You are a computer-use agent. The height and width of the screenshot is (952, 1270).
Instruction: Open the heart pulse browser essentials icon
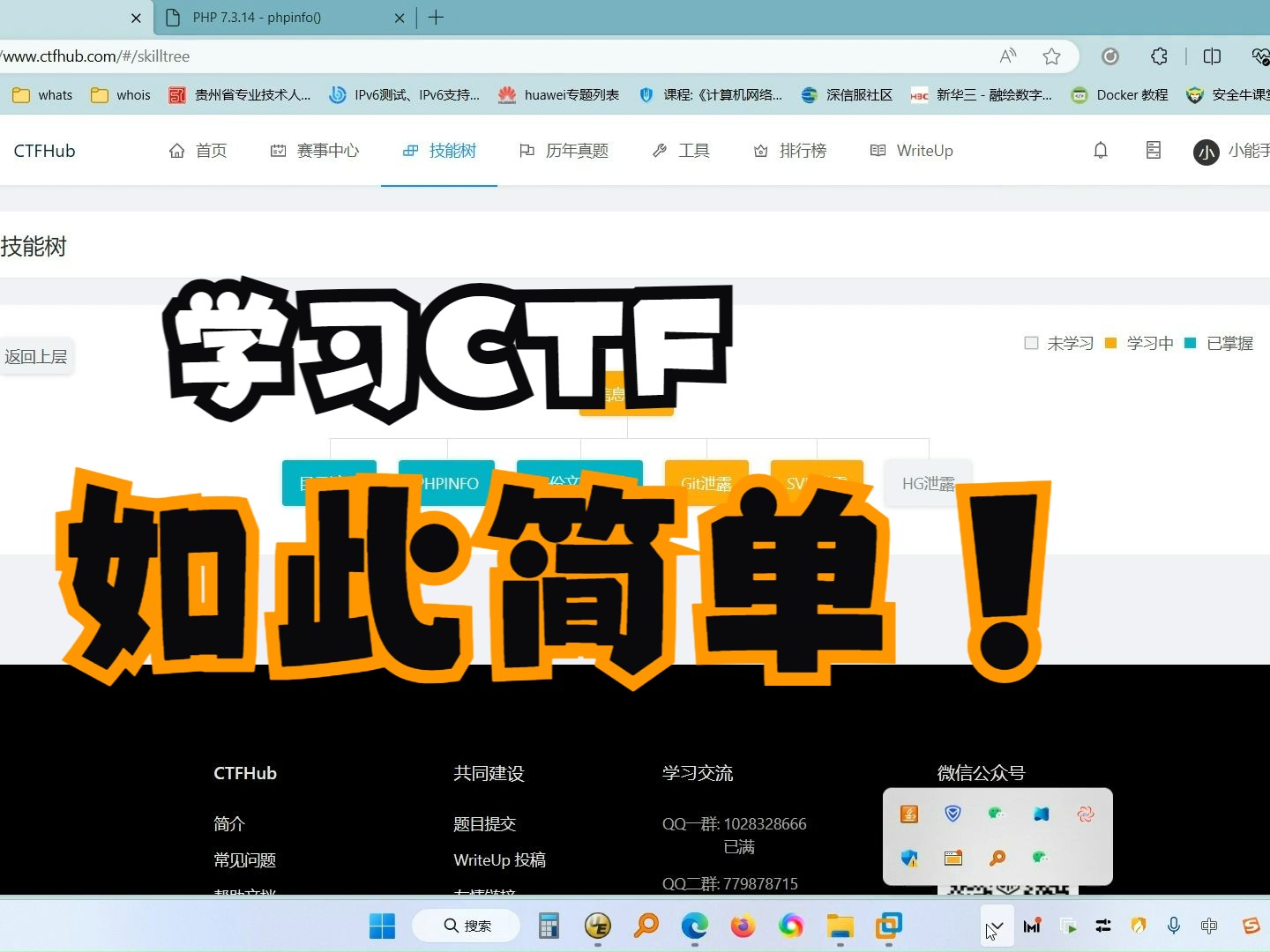pos(1260,56)
